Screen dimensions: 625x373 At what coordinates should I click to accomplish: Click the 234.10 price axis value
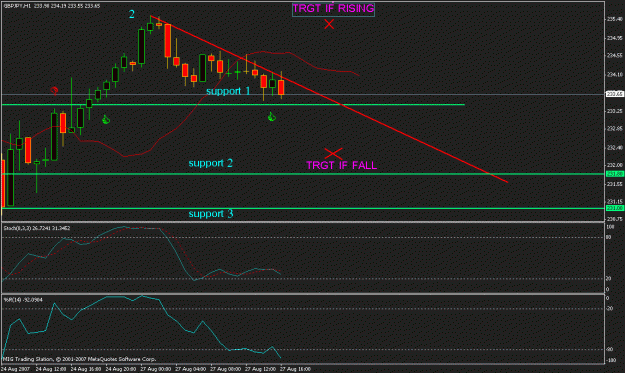(x=615, y=75)
